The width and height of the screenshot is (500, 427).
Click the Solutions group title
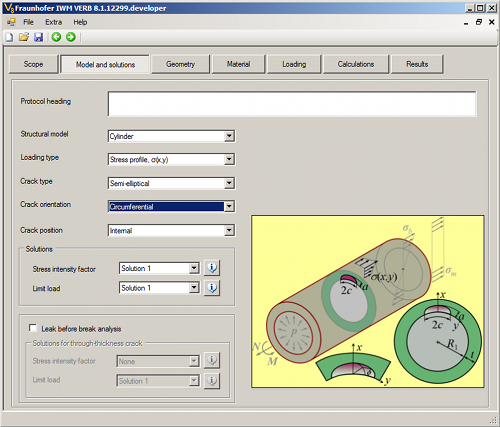pyautogui.click(x=39, y=249)
